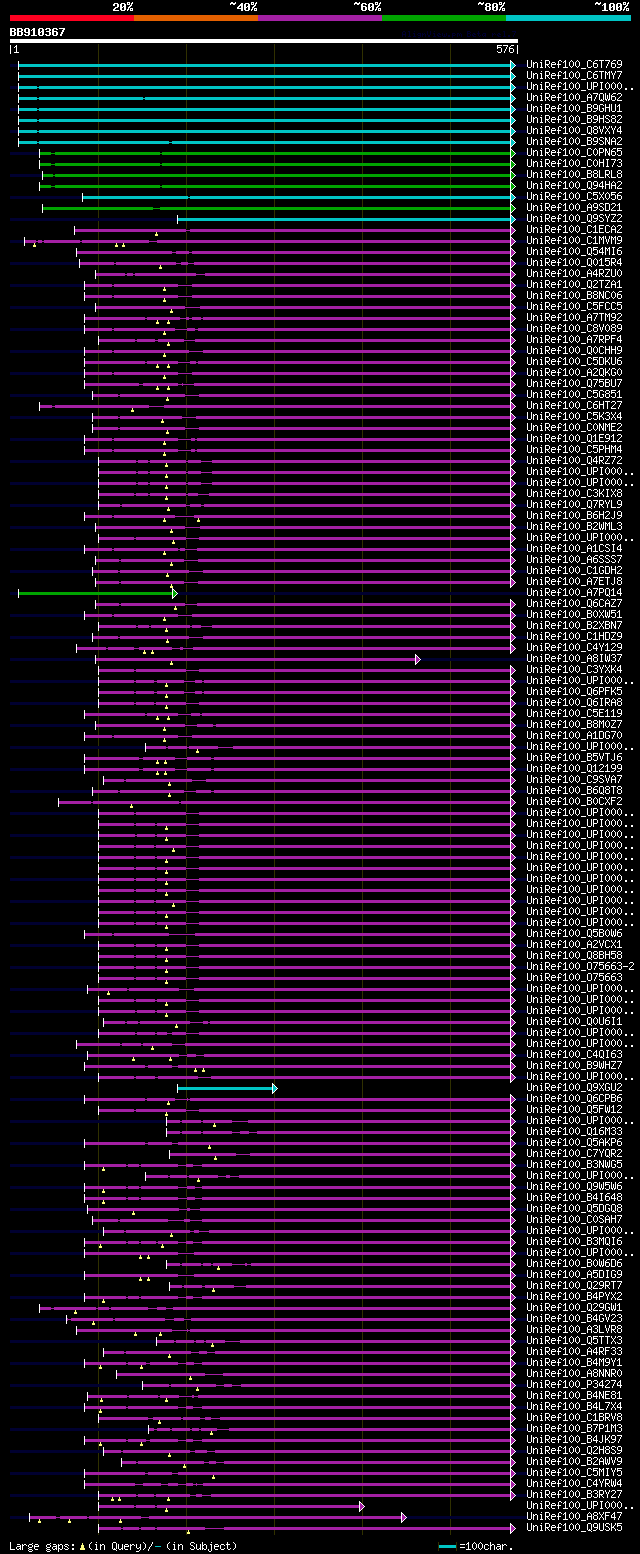Select hit label UniRef100_Q6PFK5
This screenshot has height=1554, width=640.
[x=574, y=691]
